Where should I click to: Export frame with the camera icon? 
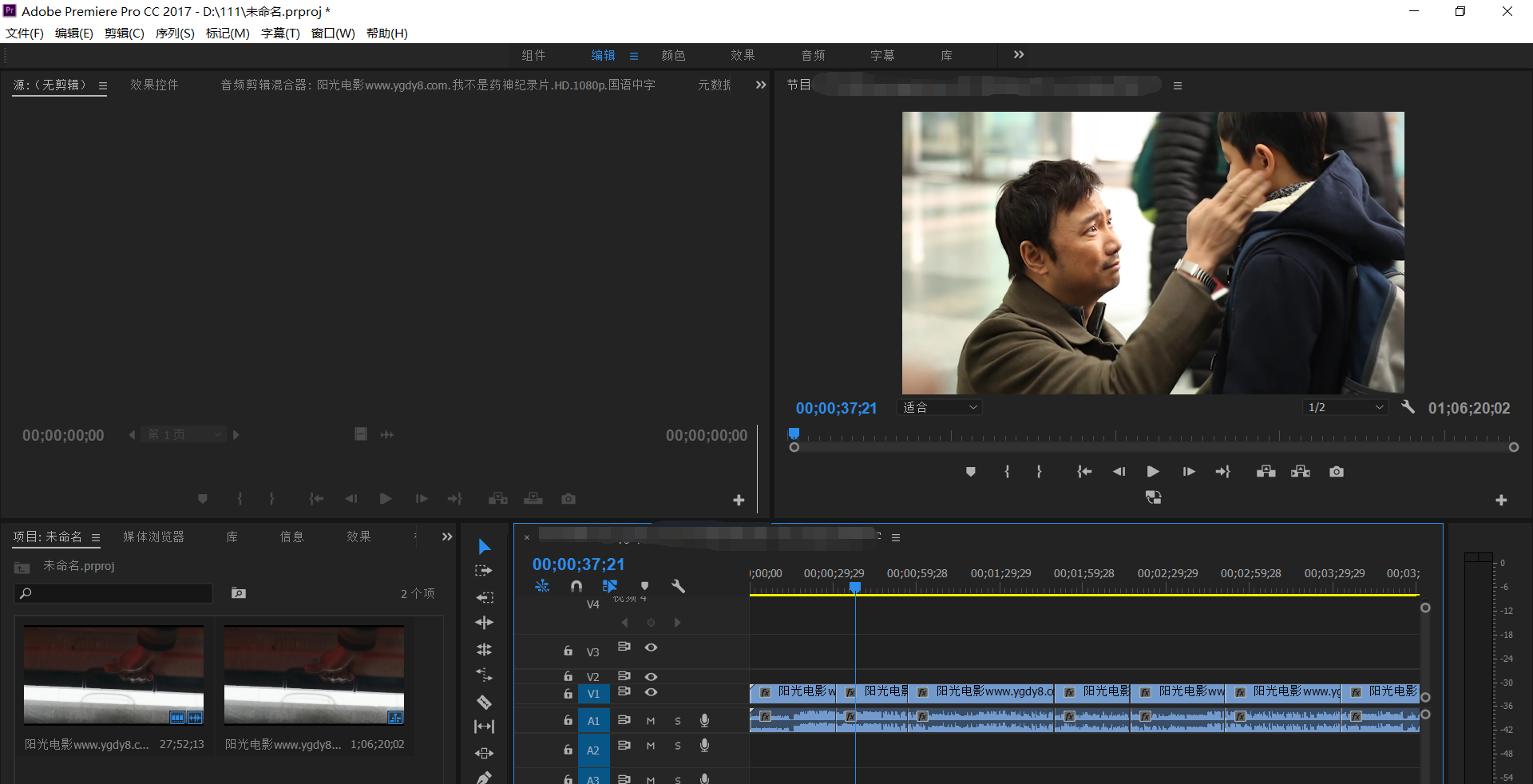tap(1336, 472)
